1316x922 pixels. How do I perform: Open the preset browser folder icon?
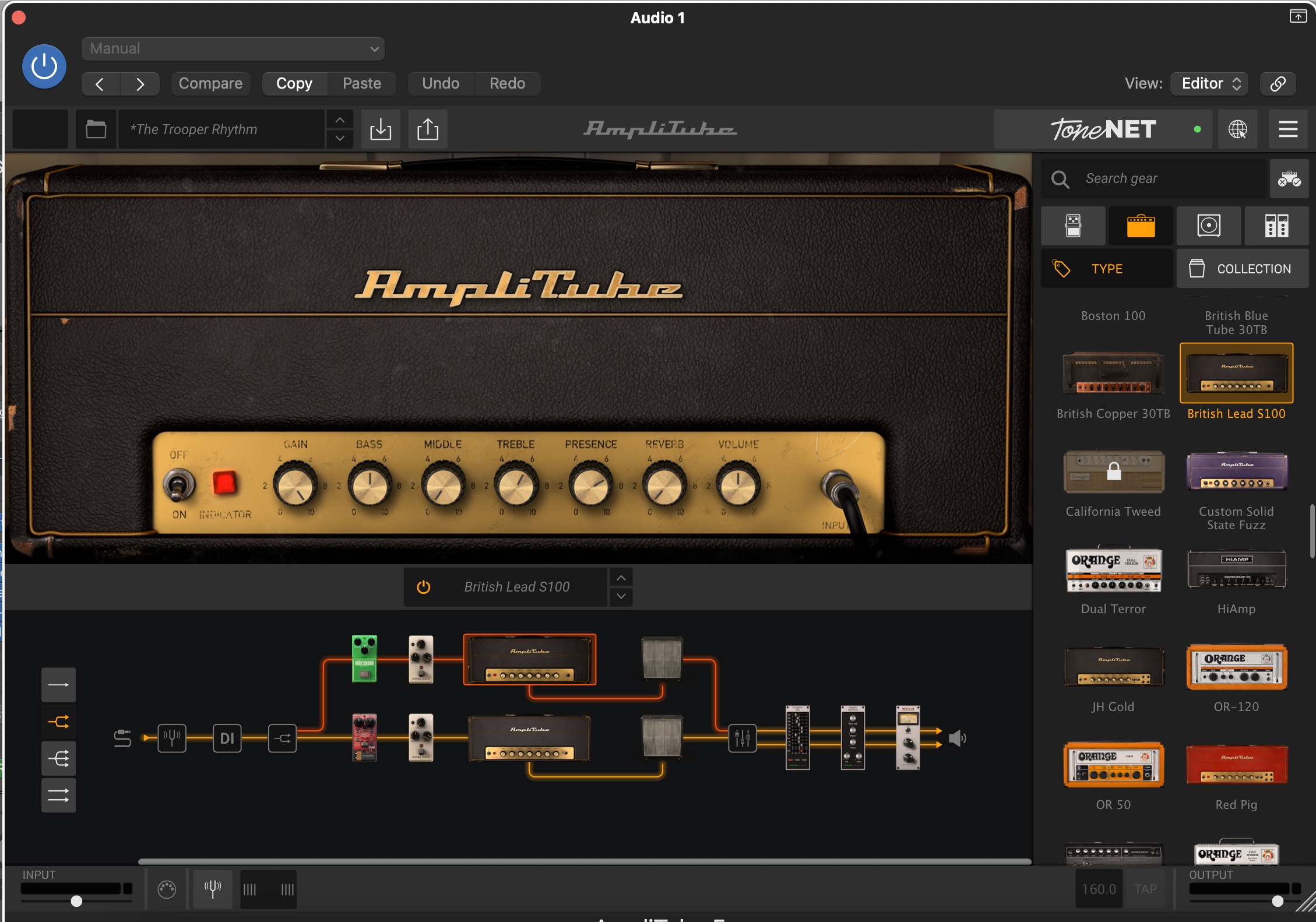click(x=96, y=129)
